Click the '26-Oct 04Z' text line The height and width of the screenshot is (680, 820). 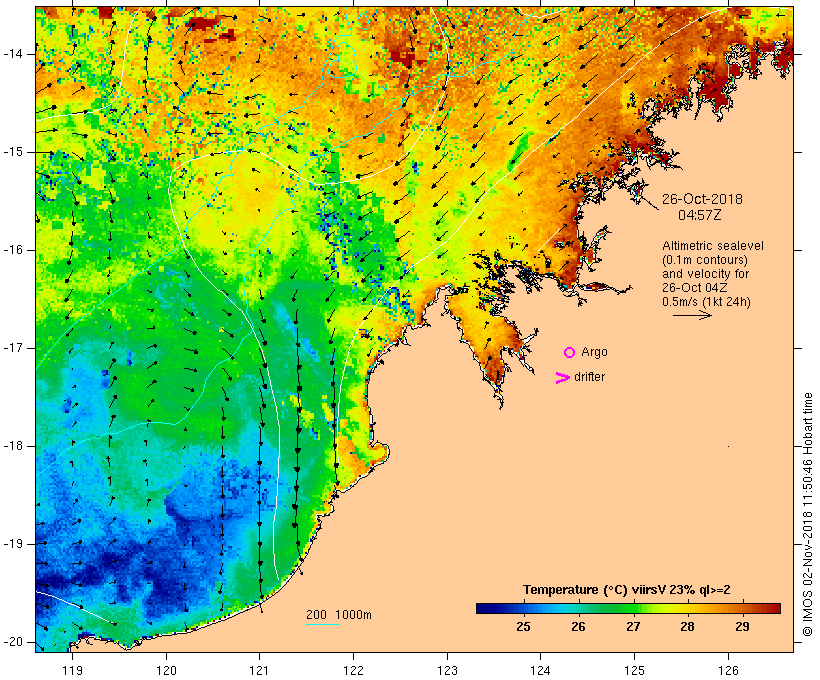click(694, 288)
